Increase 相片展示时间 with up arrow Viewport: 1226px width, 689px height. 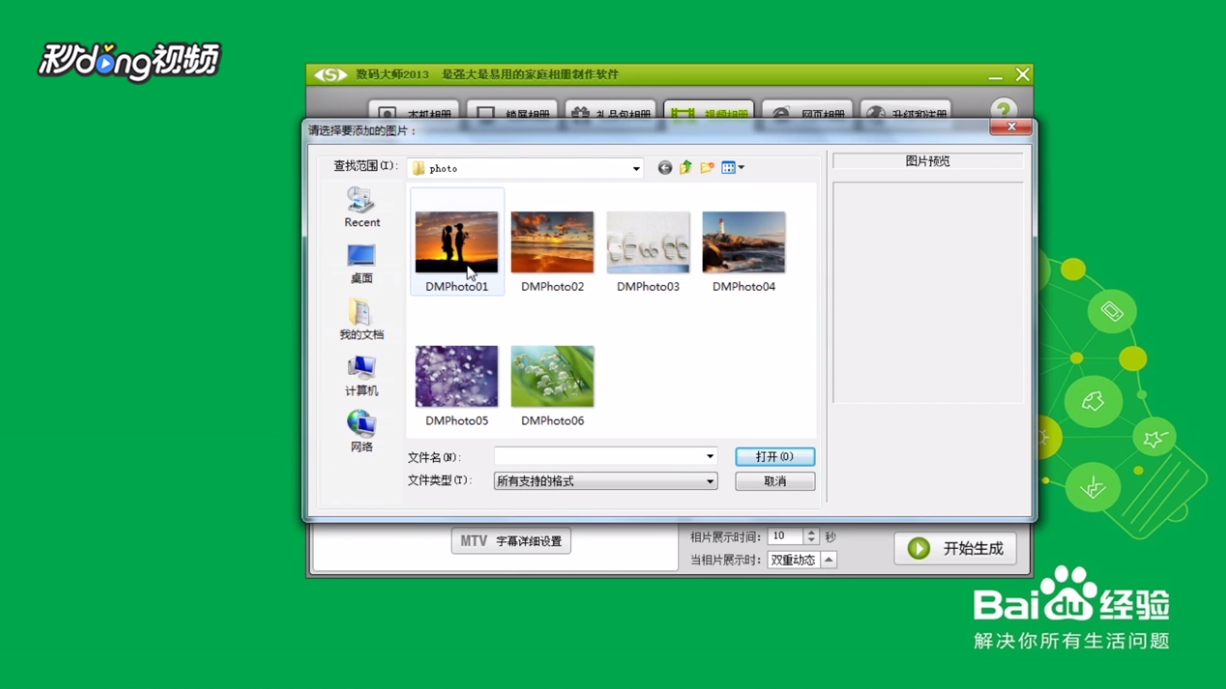point(811,533)
